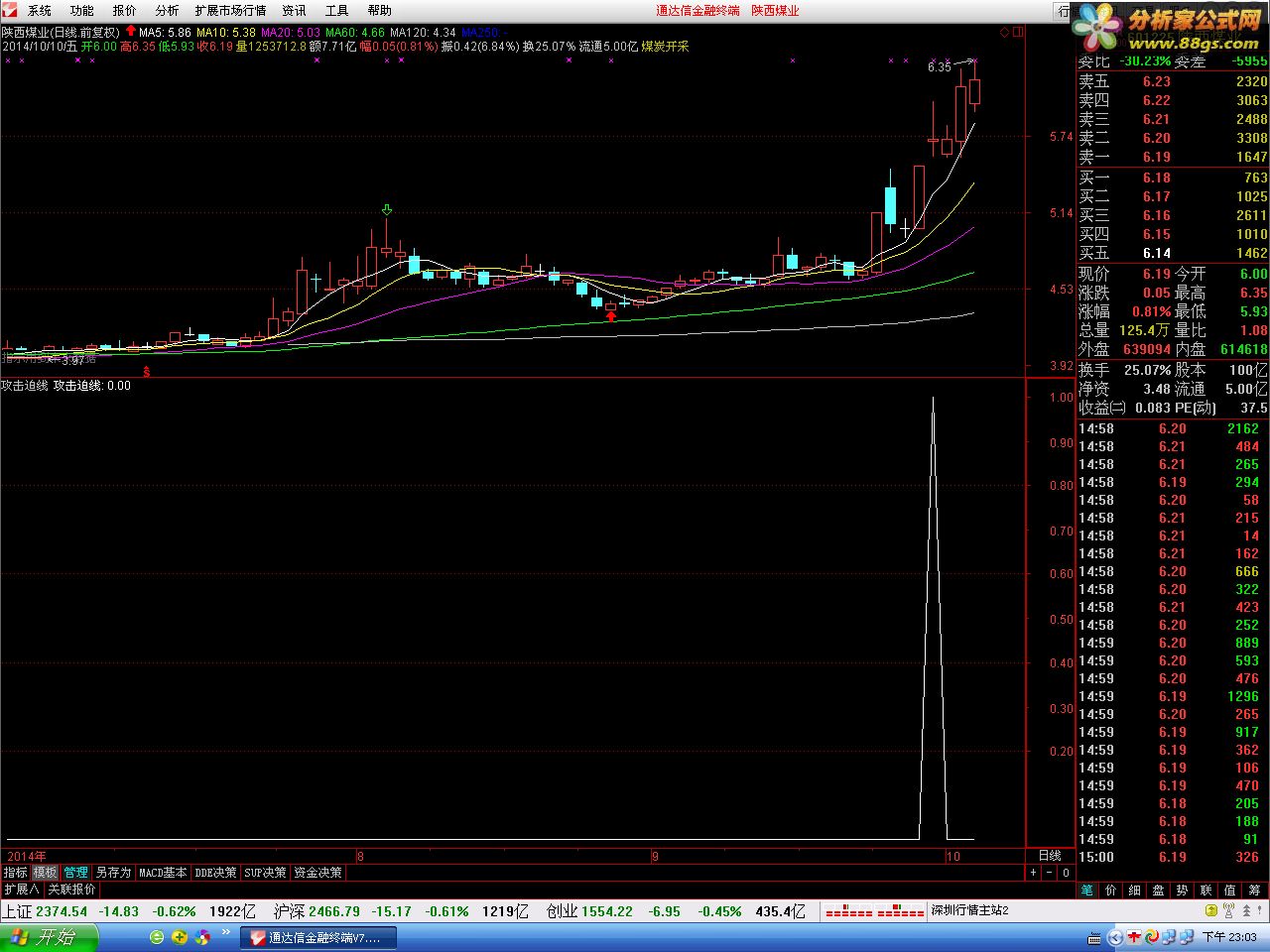
Task: Select the 细 tab in side panel
Action: (1134, 890)
